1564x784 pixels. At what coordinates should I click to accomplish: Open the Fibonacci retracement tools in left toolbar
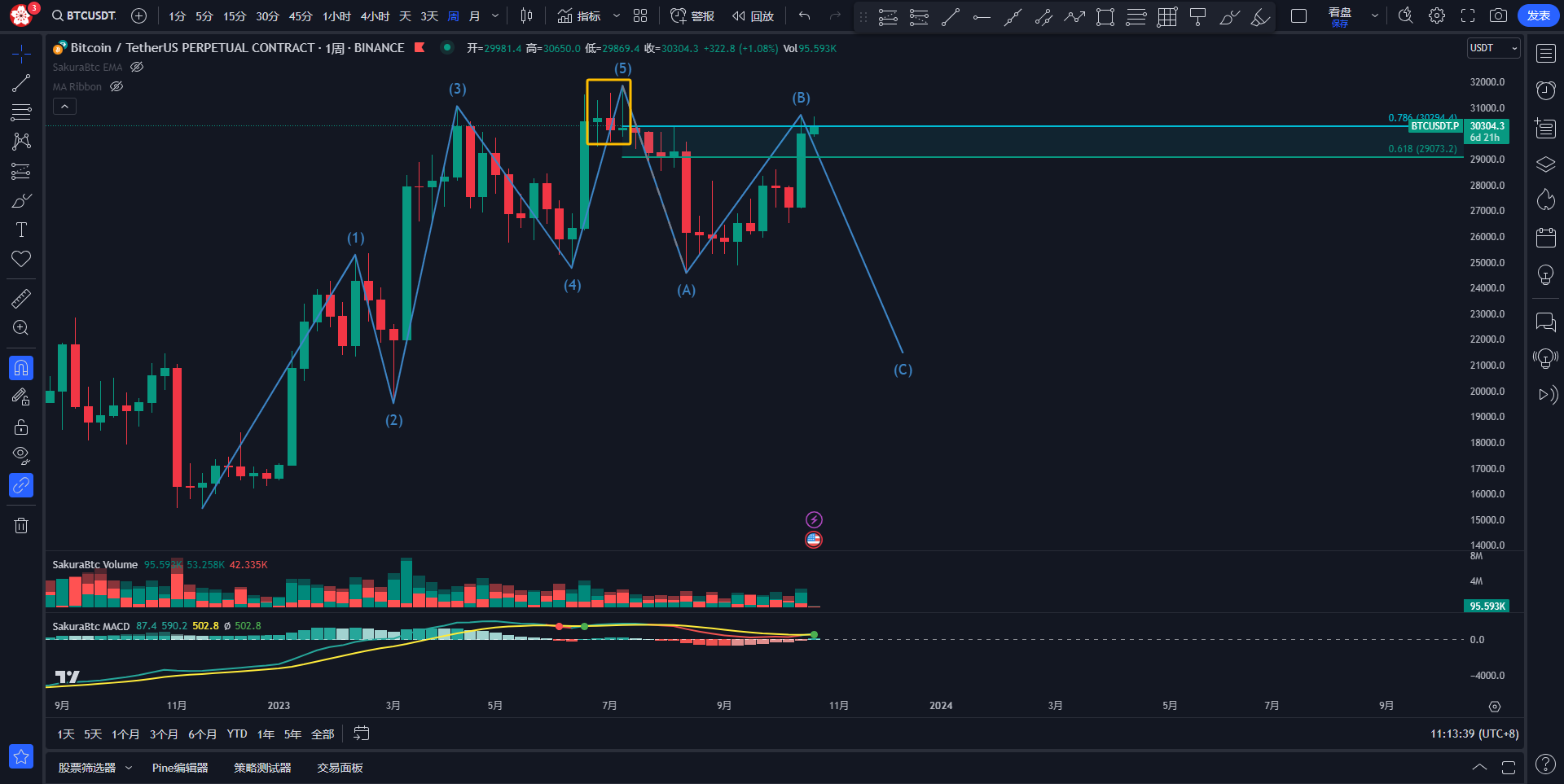[21, 112]
